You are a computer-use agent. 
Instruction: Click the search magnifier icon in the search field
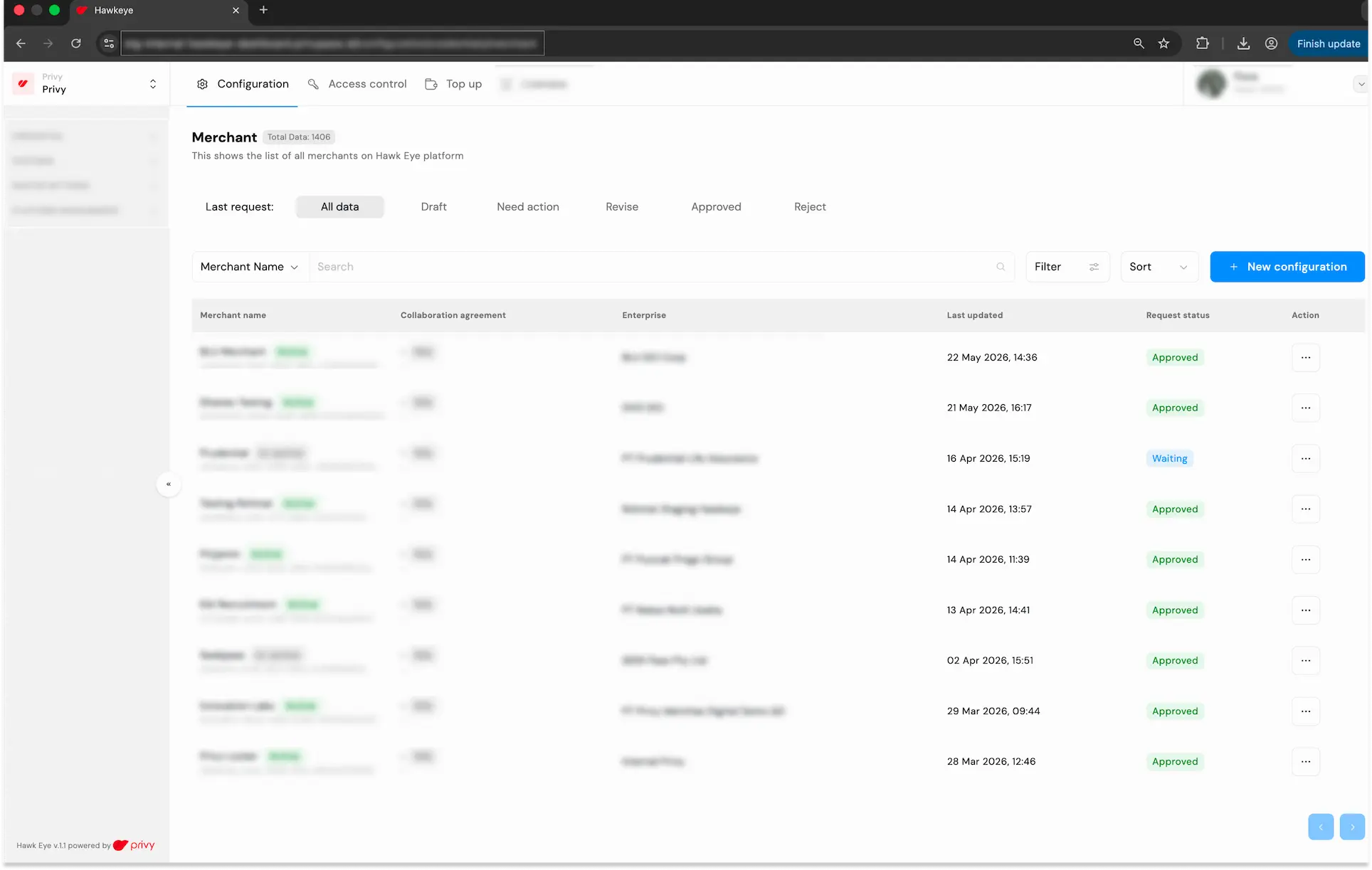(x=1001, y=267)
